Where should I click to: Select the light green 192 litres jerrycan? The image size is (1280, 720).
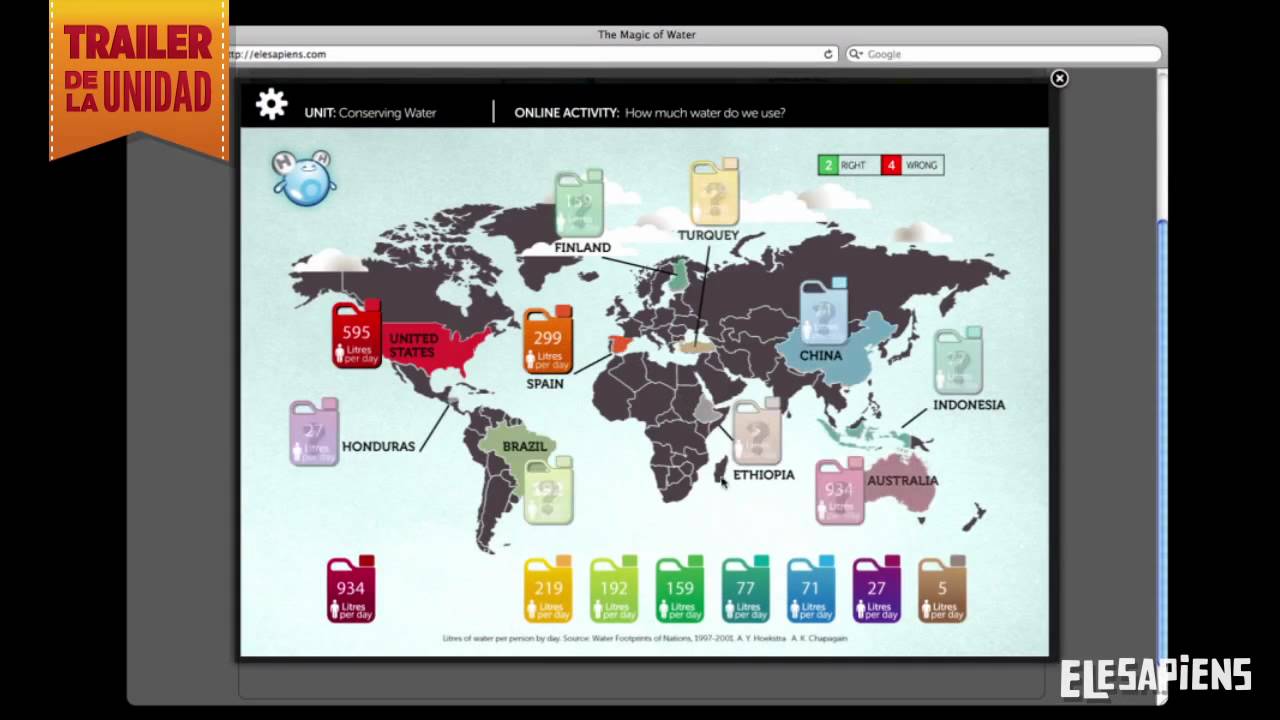[x=614, y=590]
